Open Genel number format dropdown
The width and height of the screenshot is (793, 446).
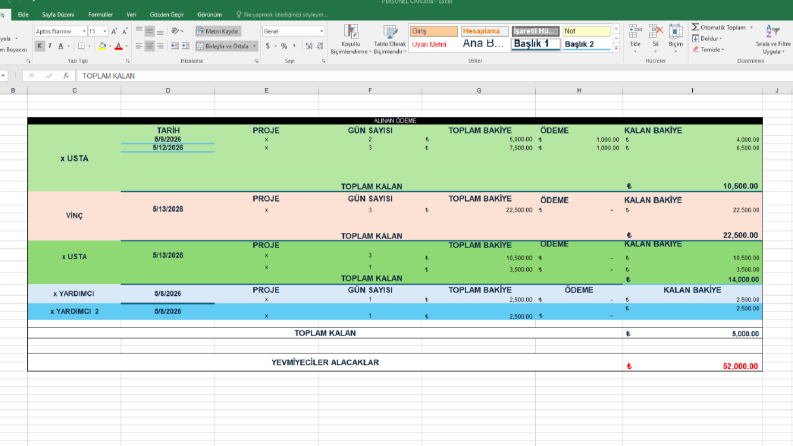321,31
